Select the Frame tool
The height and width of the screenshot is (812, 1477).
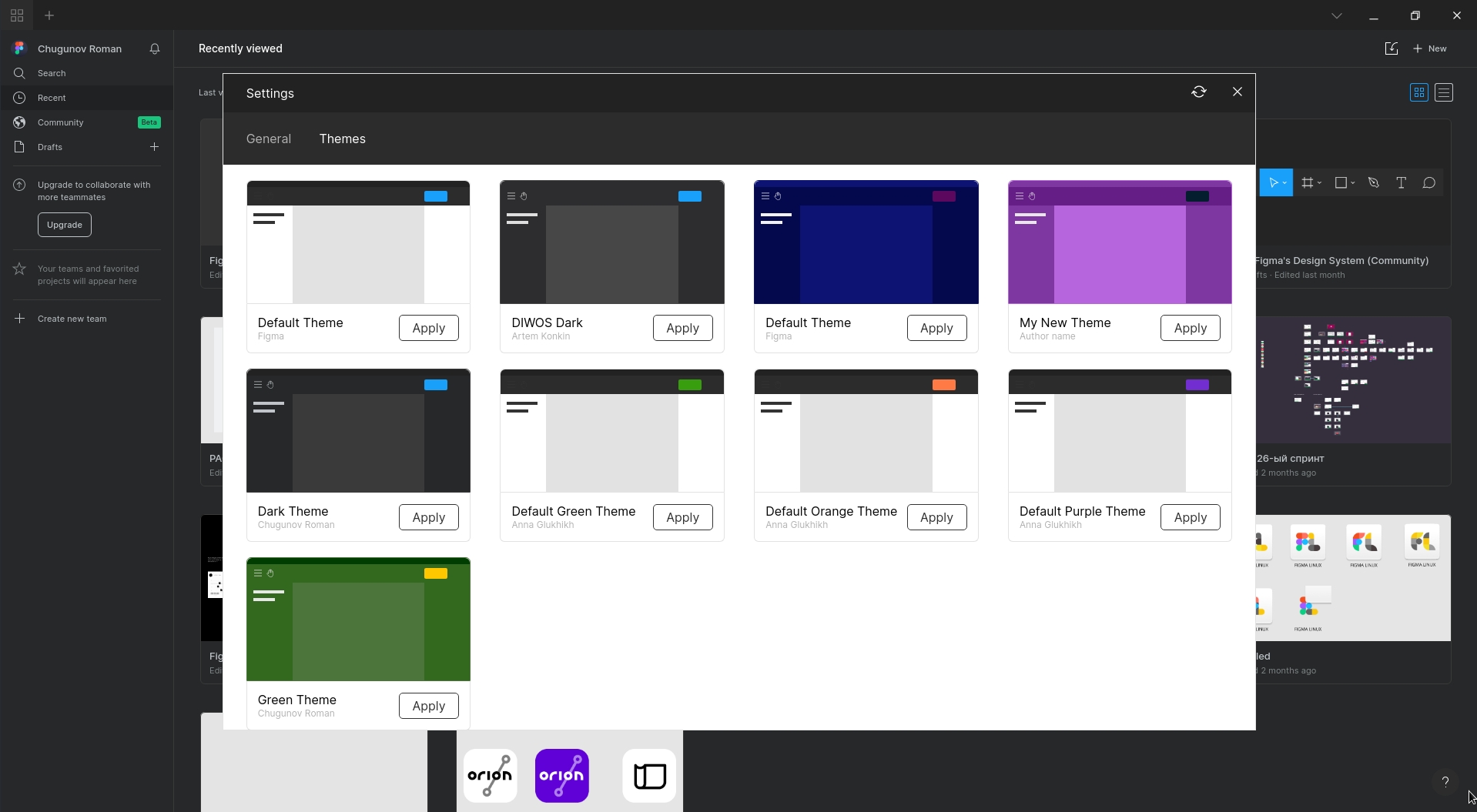point(1308,183)
